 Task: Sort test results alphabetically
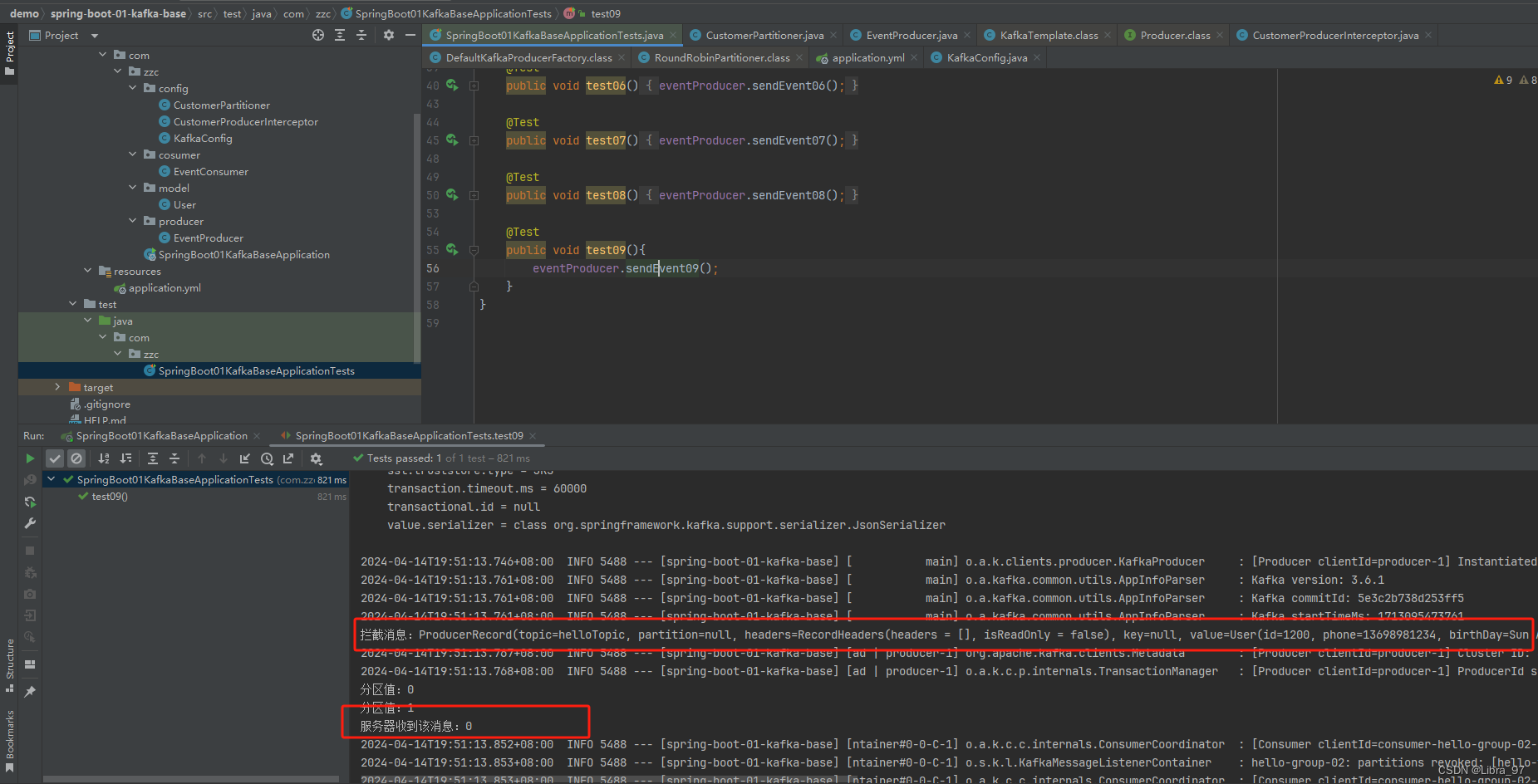click(x=104, y=458)
